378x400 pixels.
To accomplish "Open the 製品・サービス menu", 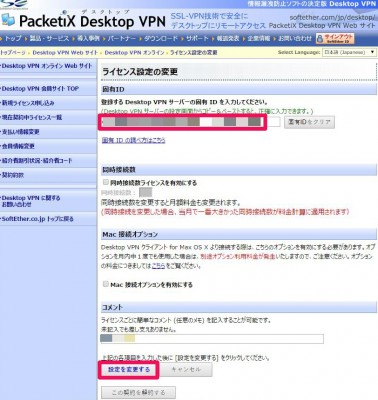I will click(49, 39).
